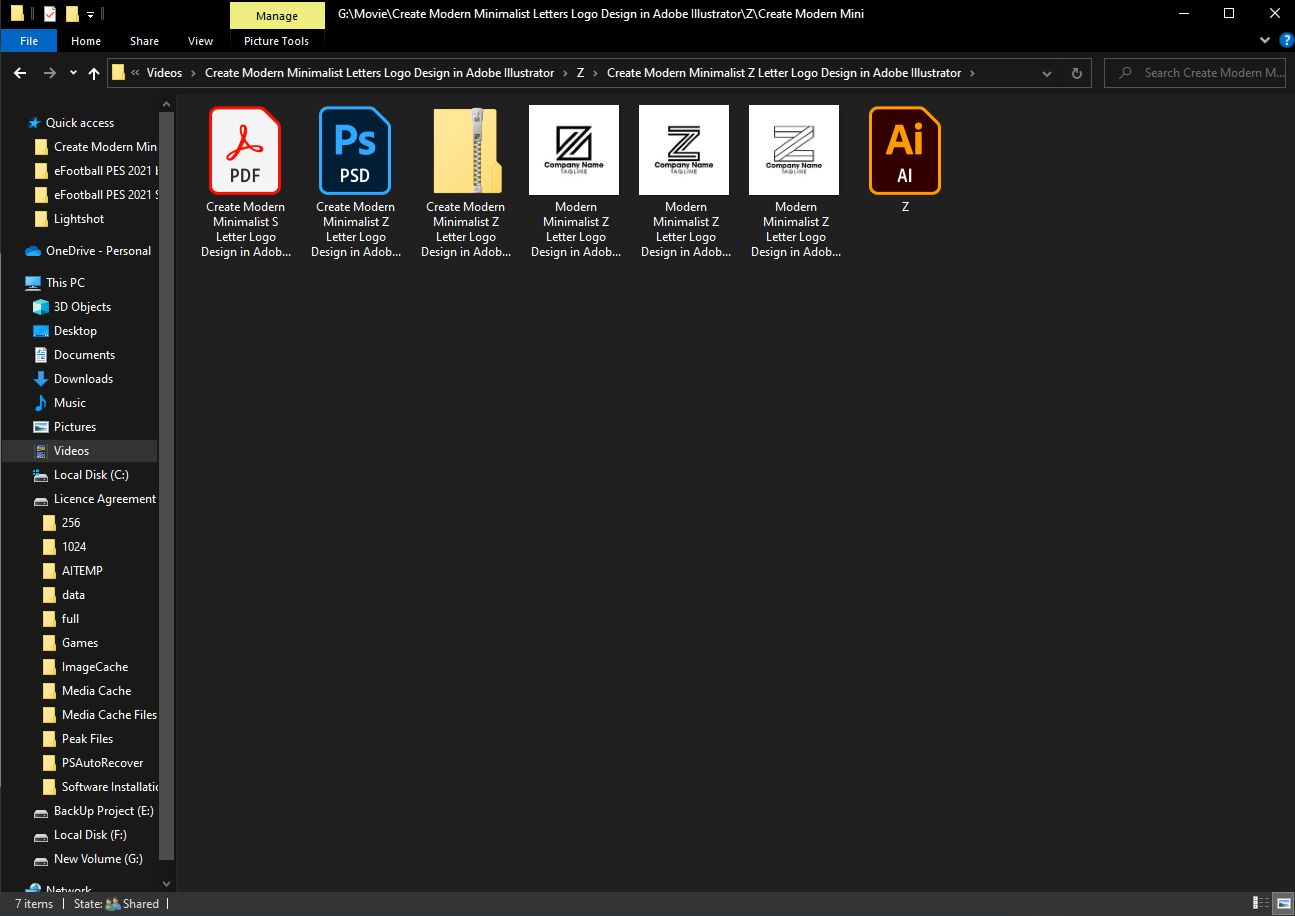Open Music in the navigation pane
This screenshot has width=1295, height=916.
click(x=70, y=403)
